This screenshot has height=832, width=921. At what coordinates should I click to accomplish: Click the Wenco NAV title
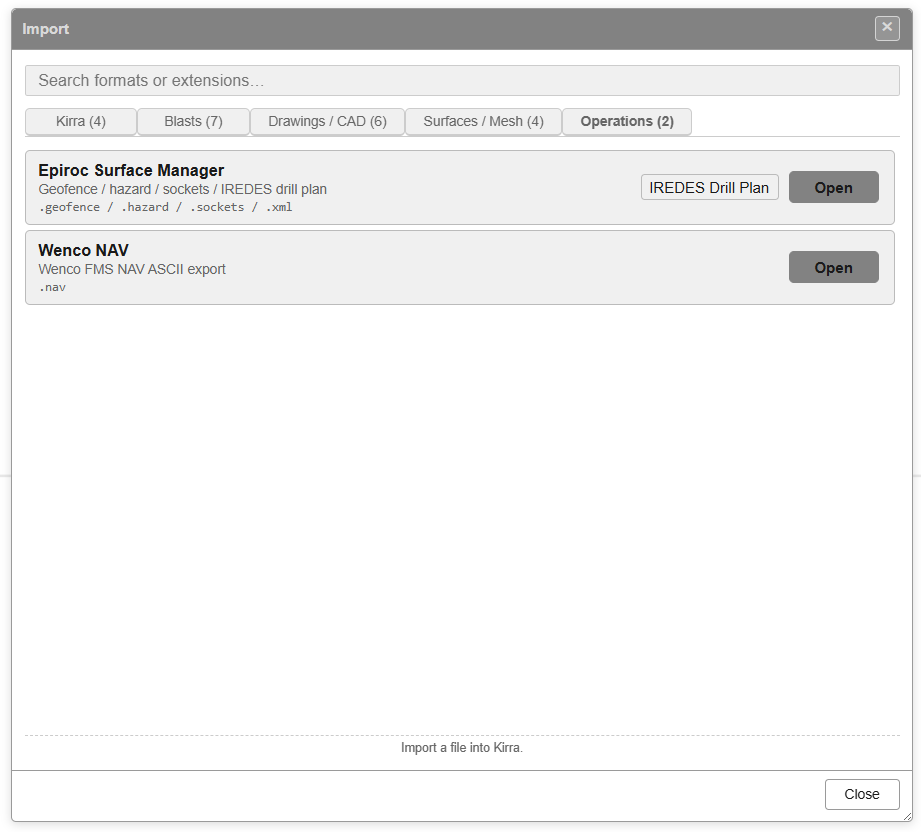point(83,250)
